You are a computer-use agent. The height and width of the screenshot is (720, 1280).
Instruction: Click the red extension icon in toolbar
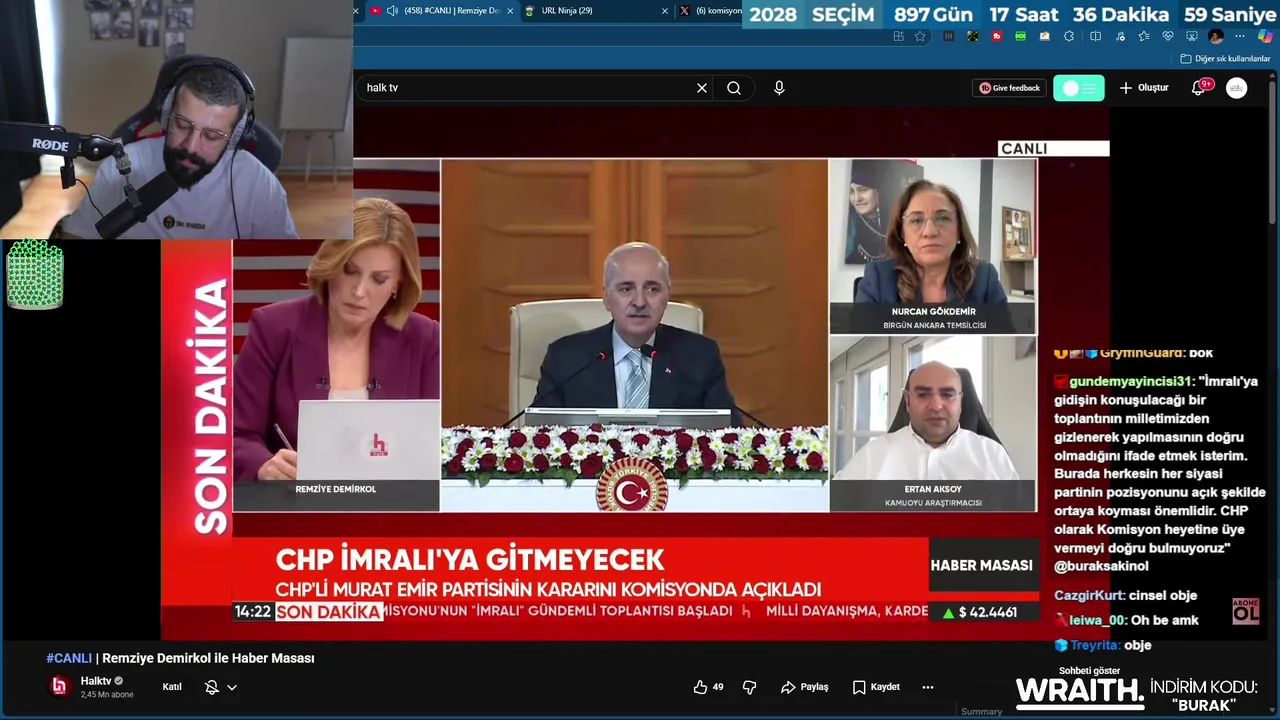pos(997,36)
